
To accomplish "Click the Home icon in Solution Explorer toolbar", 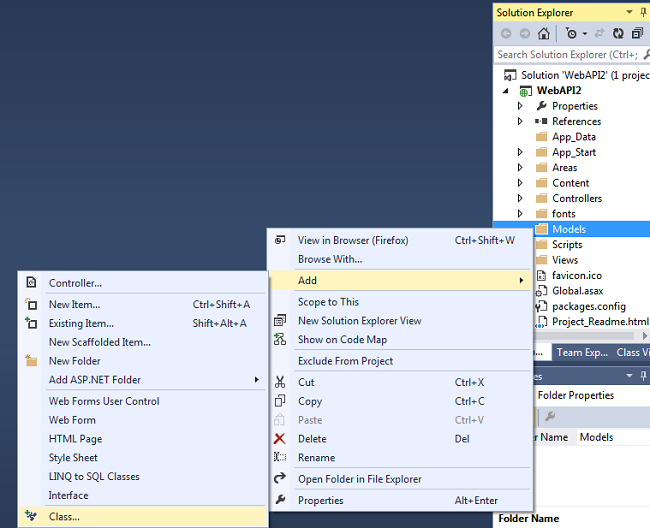I will click(543, 33).
